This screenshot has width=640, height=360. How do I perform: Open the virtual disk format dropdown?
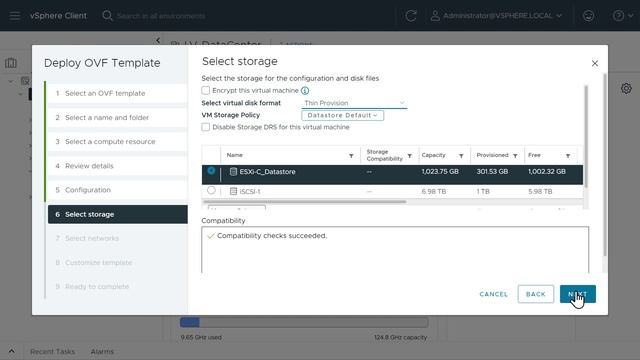click(x=354, y=103)
